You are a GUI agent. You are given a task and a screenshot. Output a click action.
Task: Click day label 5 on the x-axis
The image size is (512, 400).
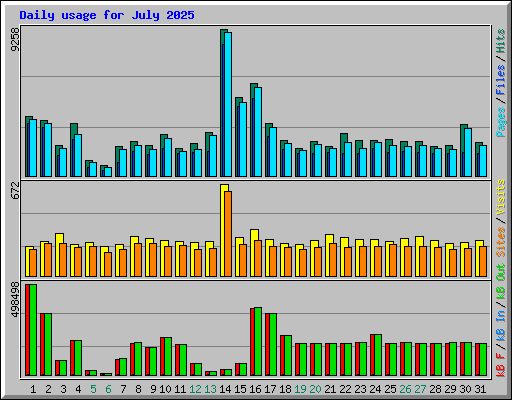[x=93, y=389]
